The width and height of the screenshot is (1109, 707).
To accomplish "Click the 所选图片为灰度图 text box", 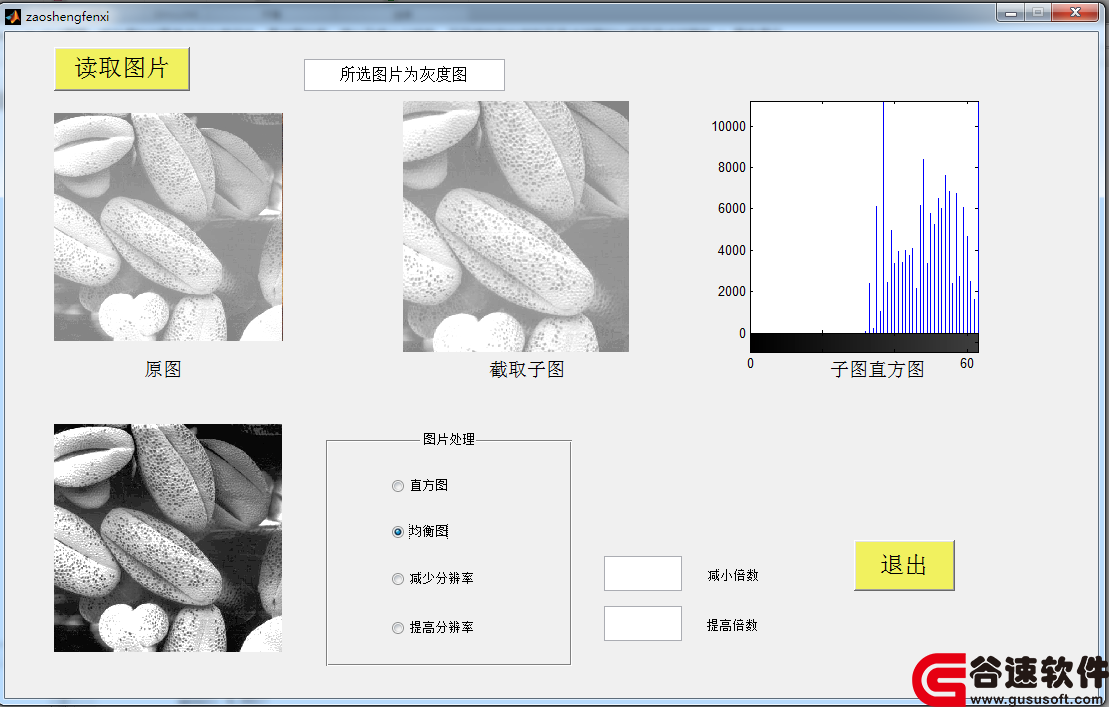I will click(405, 75).
